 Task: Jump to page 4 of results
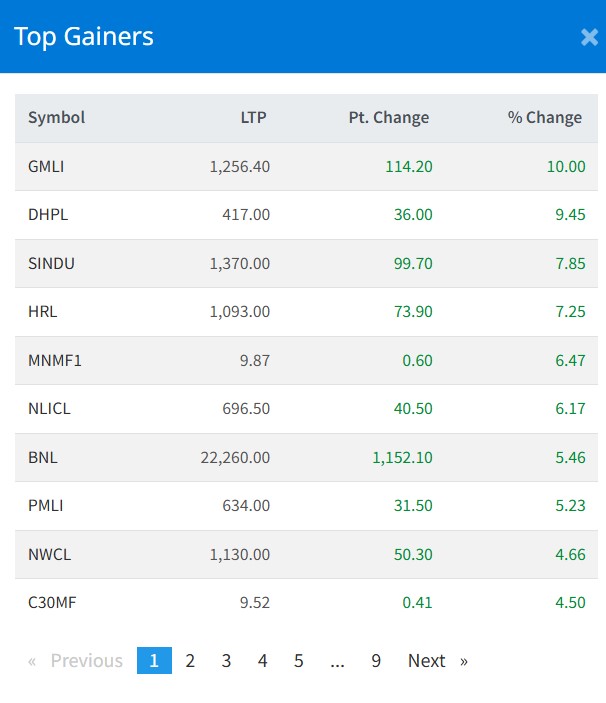(263, 661)
